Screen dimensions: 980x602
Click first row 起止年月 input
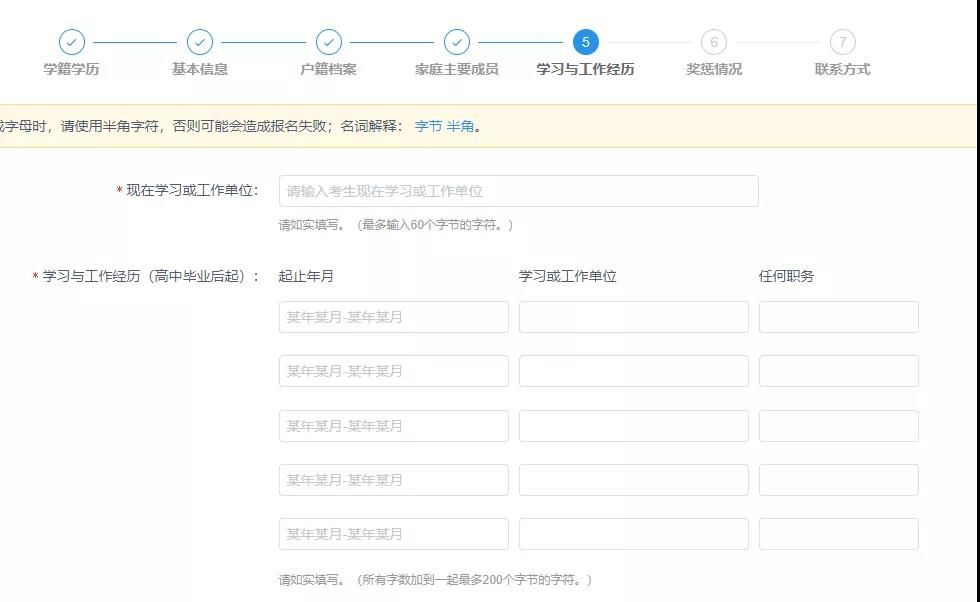click(393, 317)
